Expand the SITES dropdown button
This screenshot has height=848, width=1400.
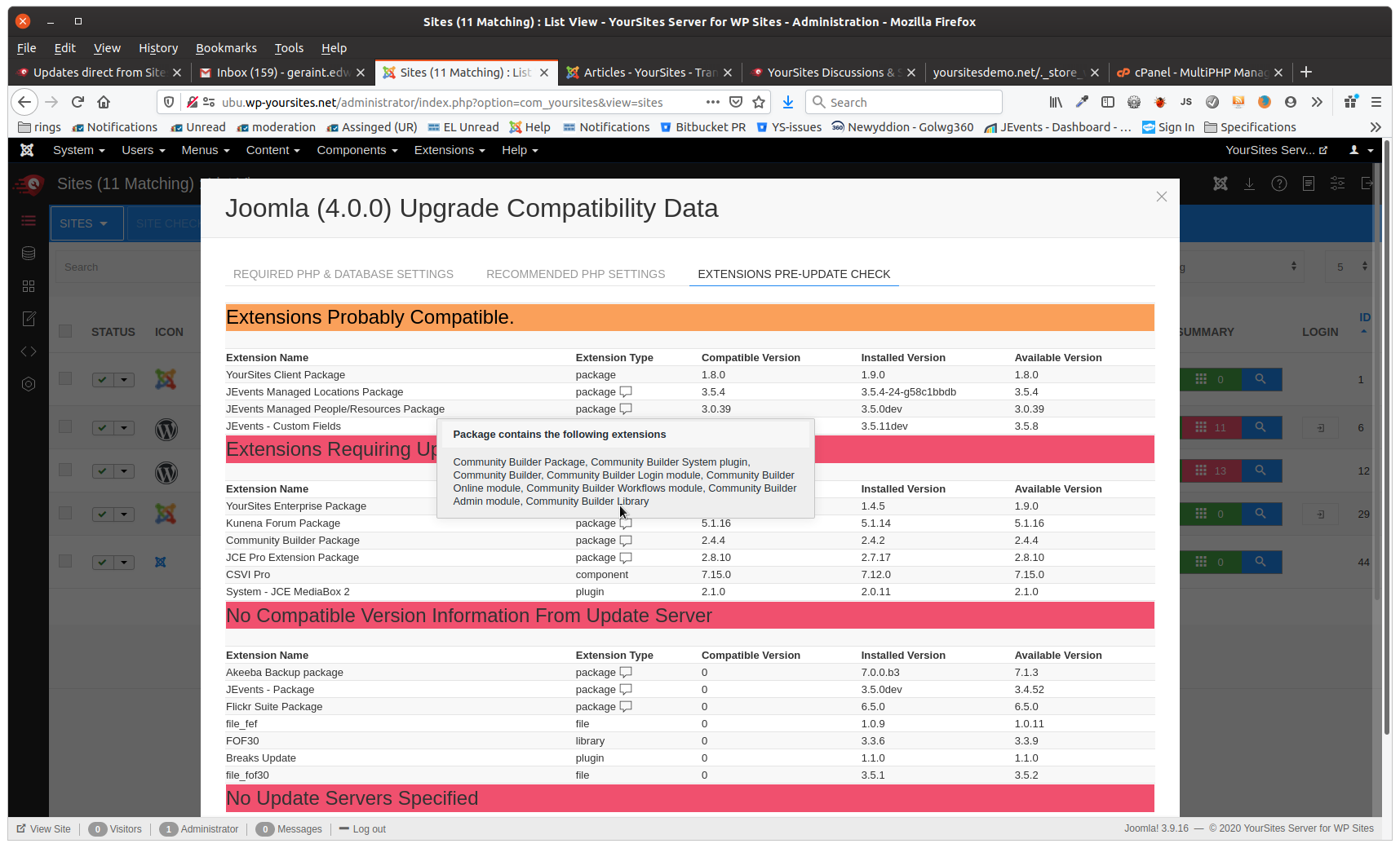[x=86, y=223]
